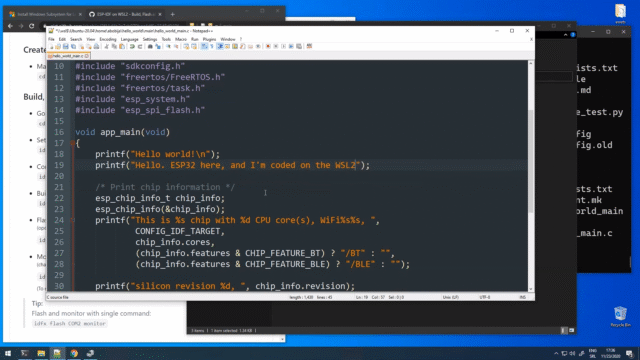Click the editor scrollbar up arrow
Screen dimensions: 640x360
click(531, 63)
